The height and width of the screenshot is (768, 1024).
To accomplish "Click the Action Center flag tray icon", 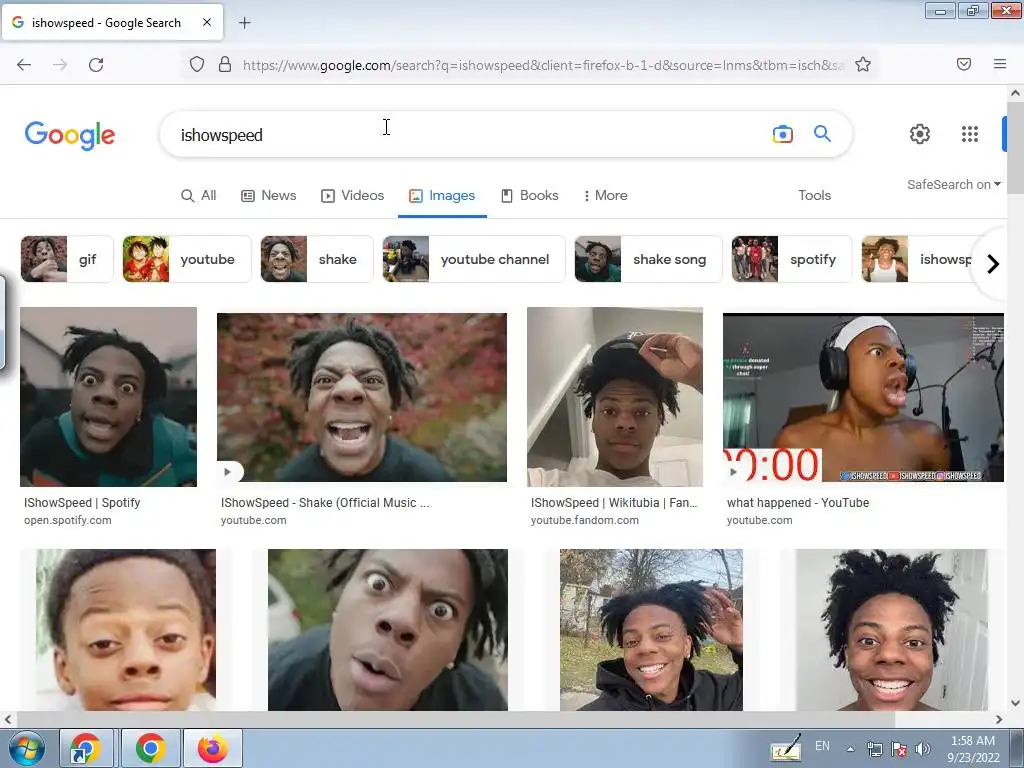I will pyautogui.click(x=899, y=749).
